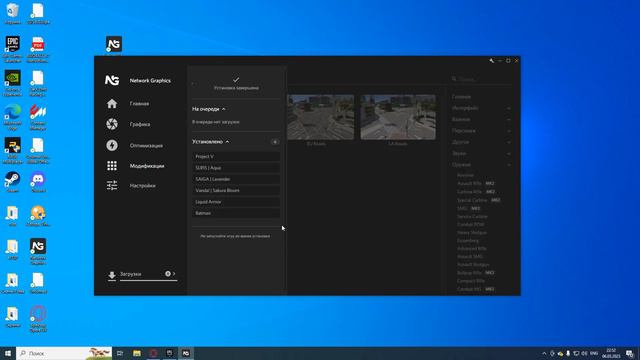Open the Загрузки downloads link
Screen dimensions: 640x360
[131, 274]
